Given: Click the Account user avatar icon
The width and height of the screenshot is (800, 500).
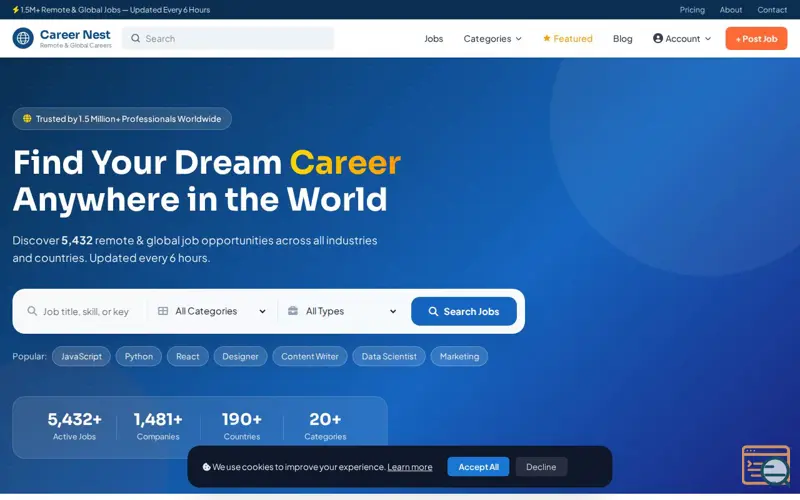Looking at the screenshot, I should click(x=658, y=38).
